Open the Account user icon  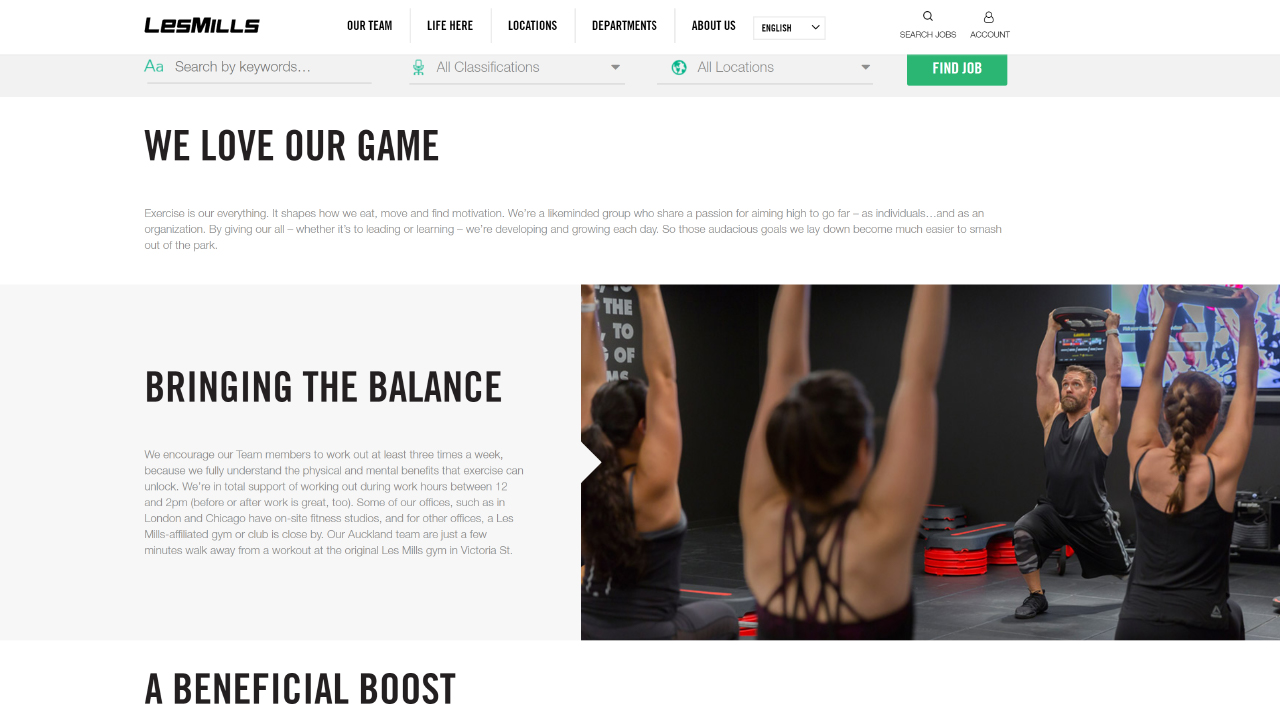[989, 17]
